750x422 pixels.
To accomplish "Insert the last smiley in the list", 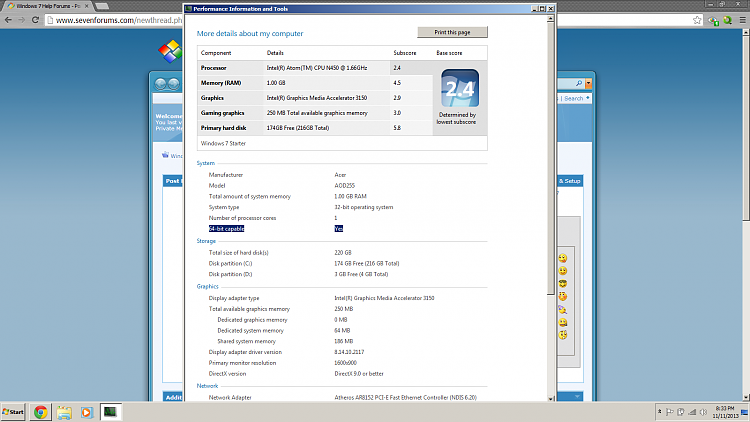I will pyautogui.click(x=563, y=335).
